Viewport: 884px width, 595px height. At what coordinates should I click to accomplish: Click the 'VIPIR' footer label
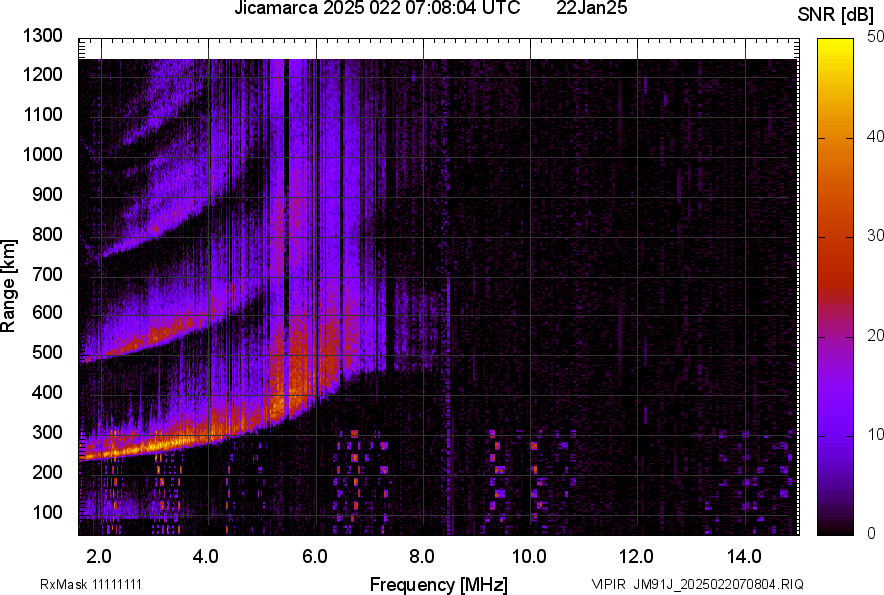(608, 584)
